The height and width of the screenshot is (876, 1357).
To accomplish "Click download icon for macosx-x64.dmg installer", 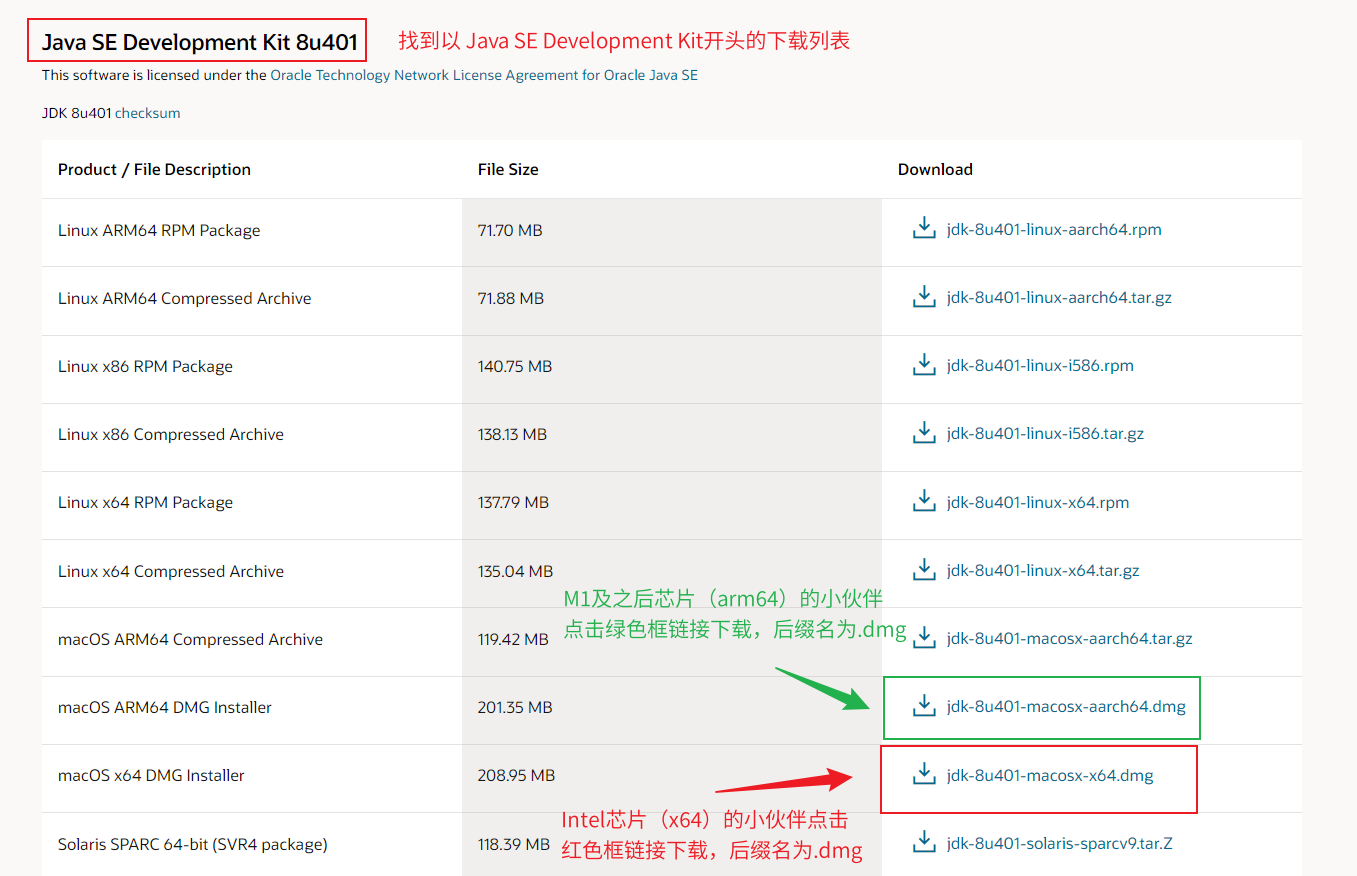I will click(924, 775).
